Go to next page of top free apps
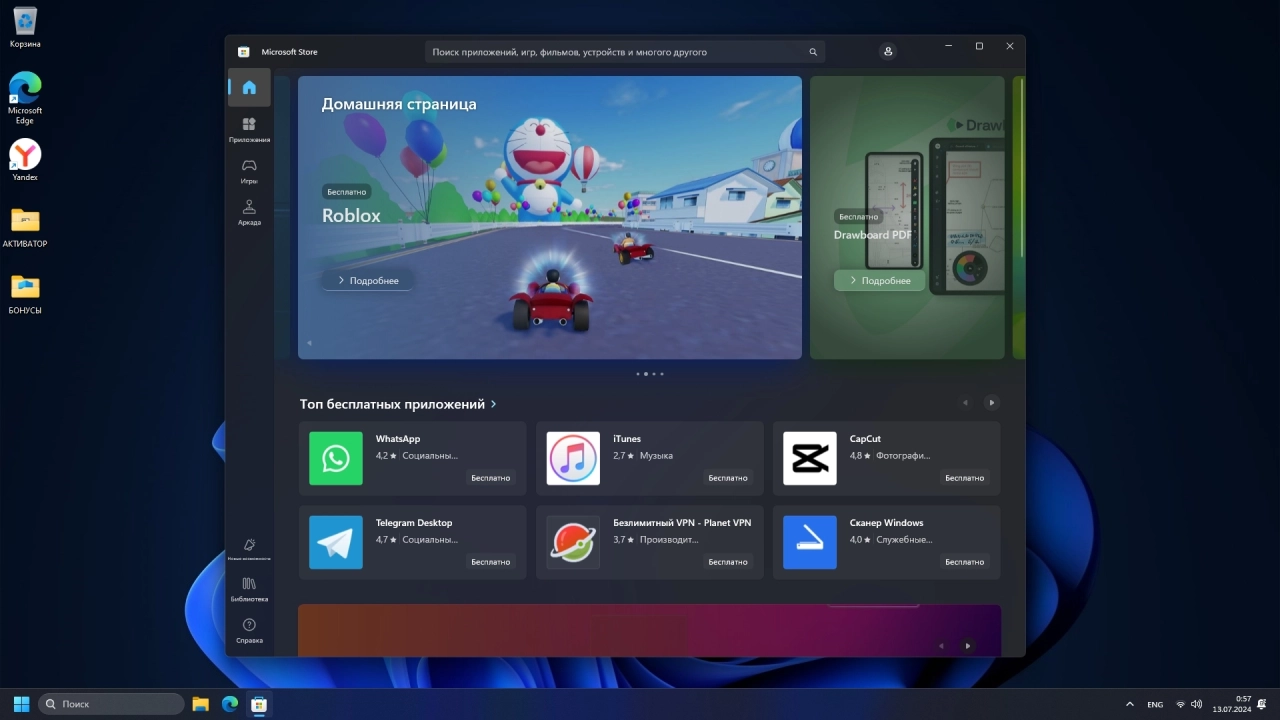 click(x=991, y=403)
